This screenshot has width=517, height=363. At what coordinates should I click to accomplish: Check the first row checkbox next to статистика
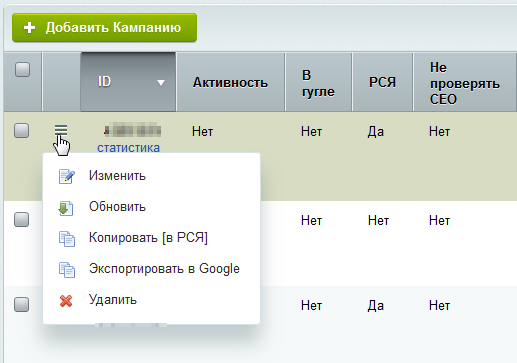coord(22,130)
